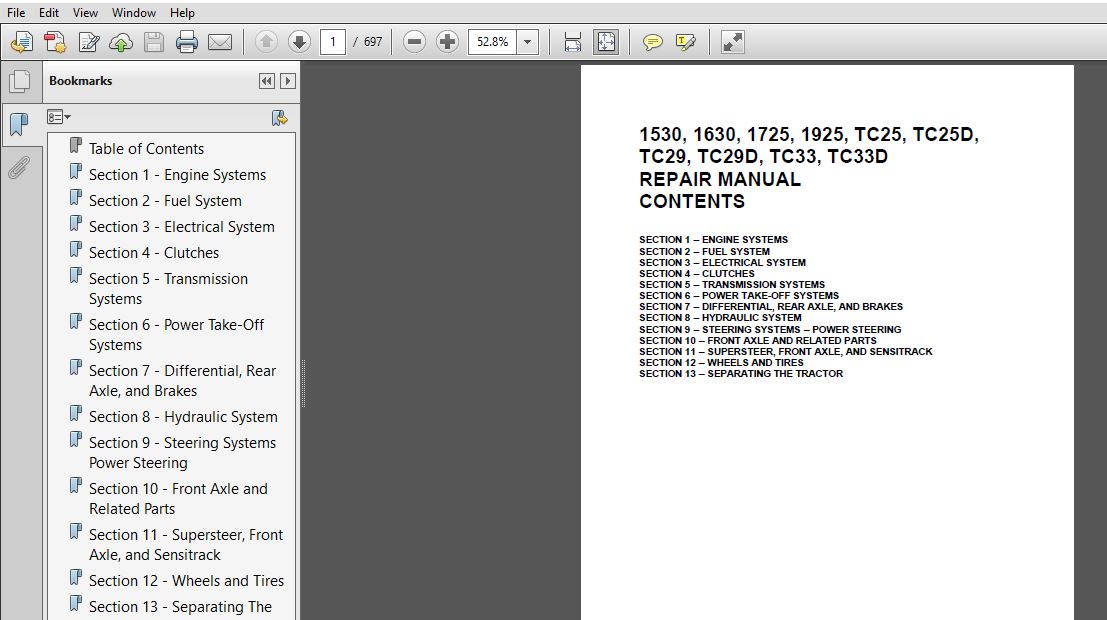Viewport: 1107px width, 620px height.
Task: Select Section 2 - Fuel System bookmark
Action: pos(165,201)
